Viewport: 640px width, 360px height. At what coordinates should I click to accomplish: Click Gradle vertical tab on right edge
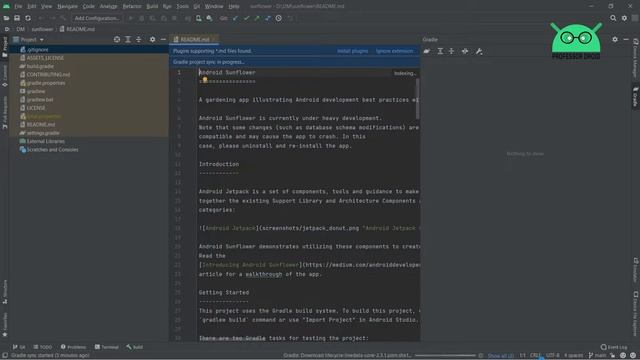click(636, 97)
